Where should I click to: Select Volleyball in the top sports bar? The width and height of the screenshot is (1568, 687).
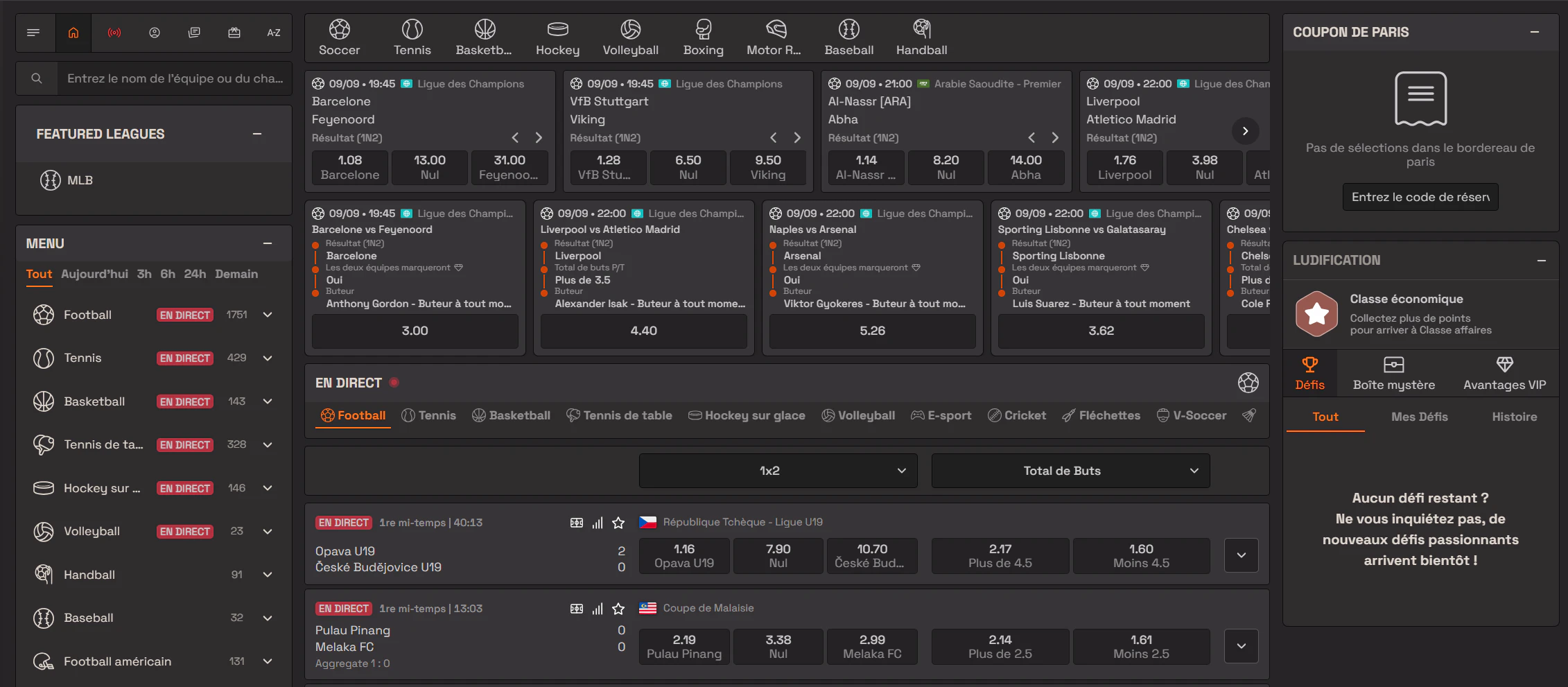pos(631,38)
